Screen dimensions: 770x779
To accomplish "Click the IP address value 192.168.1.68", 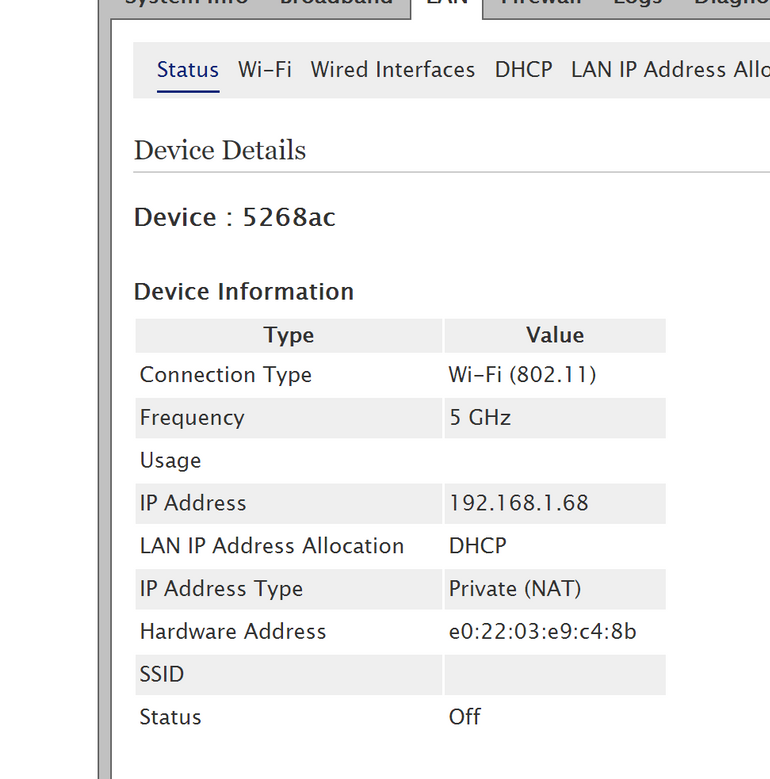I will click(518, 503).
